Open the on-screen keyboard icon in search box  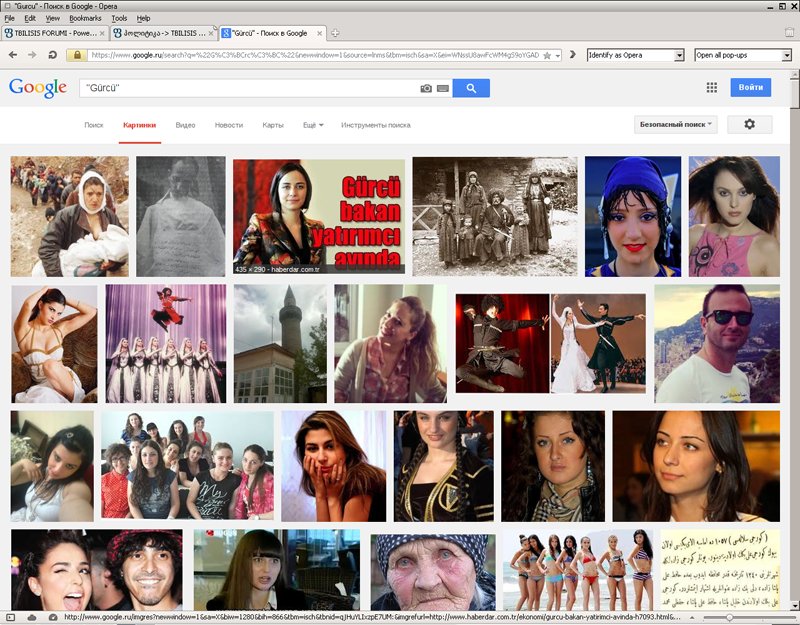(x=441, y=88)
